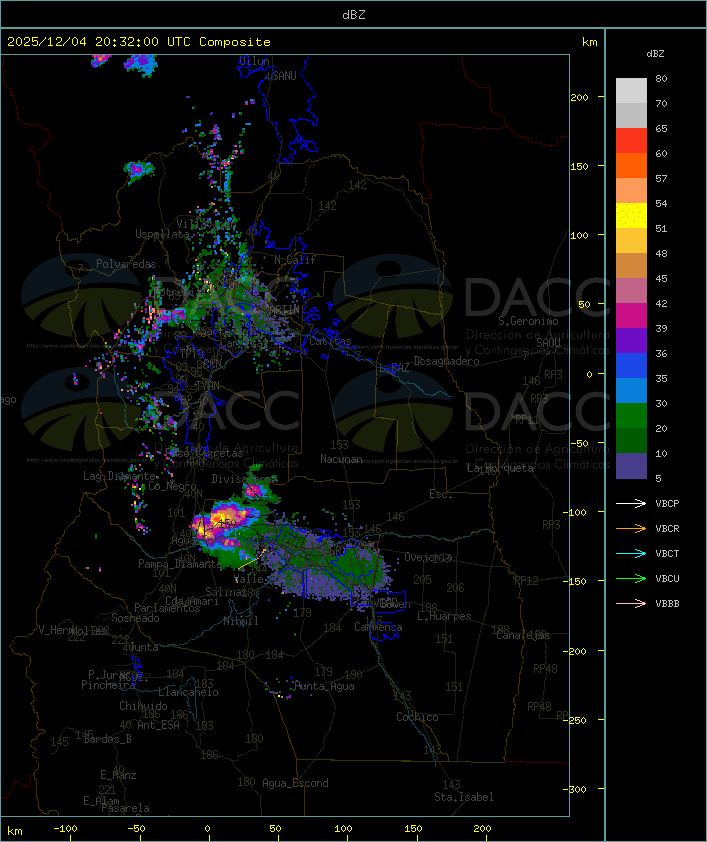Click the VBCT legend label

coord(667,554)
